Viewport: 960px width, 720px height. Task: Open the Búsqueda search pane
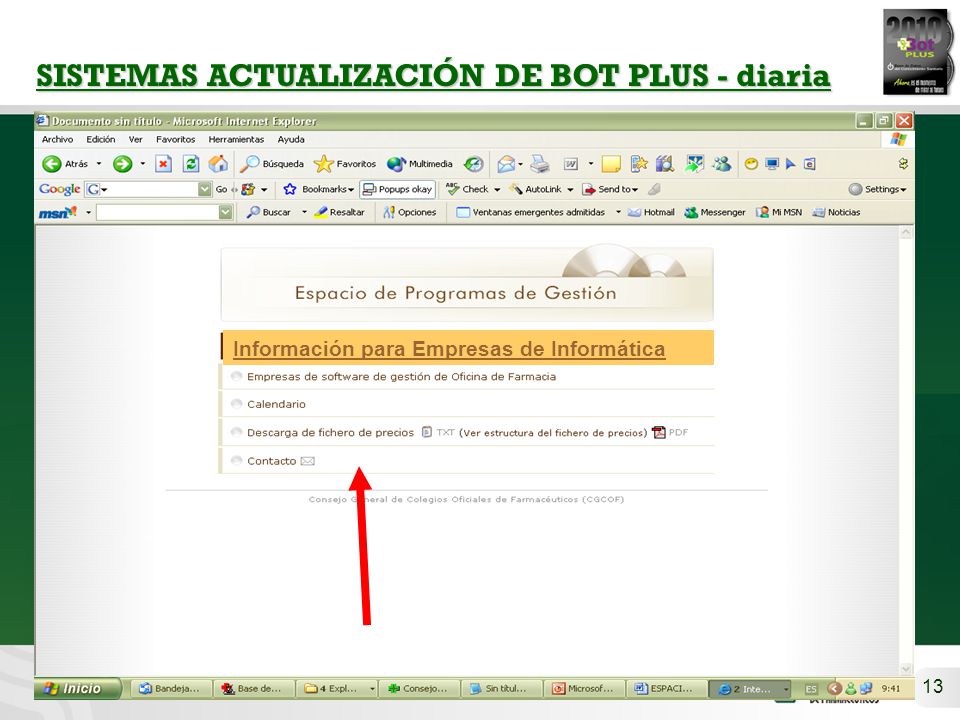pos(272,164)
